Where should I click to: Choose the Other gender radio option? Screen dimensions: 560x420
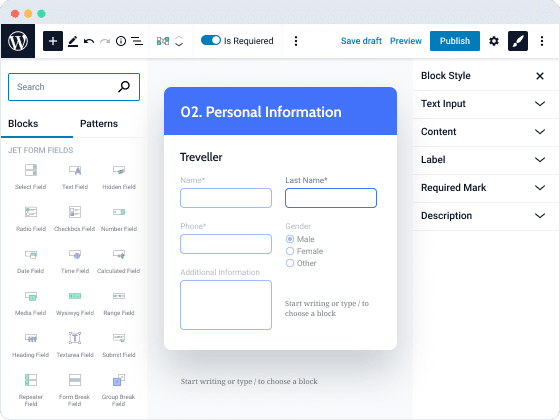(290, 263)
